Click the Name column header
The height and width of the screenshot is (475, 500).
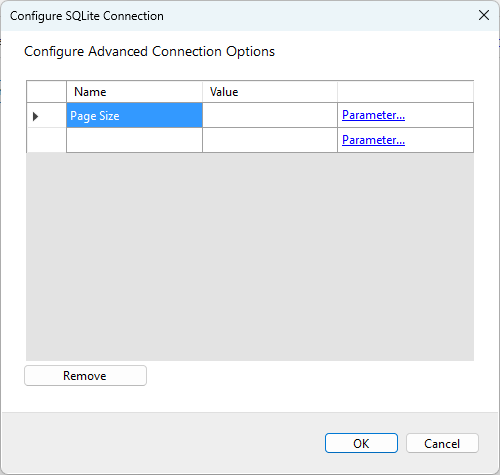pyautogui.click(x=134, y=92)
